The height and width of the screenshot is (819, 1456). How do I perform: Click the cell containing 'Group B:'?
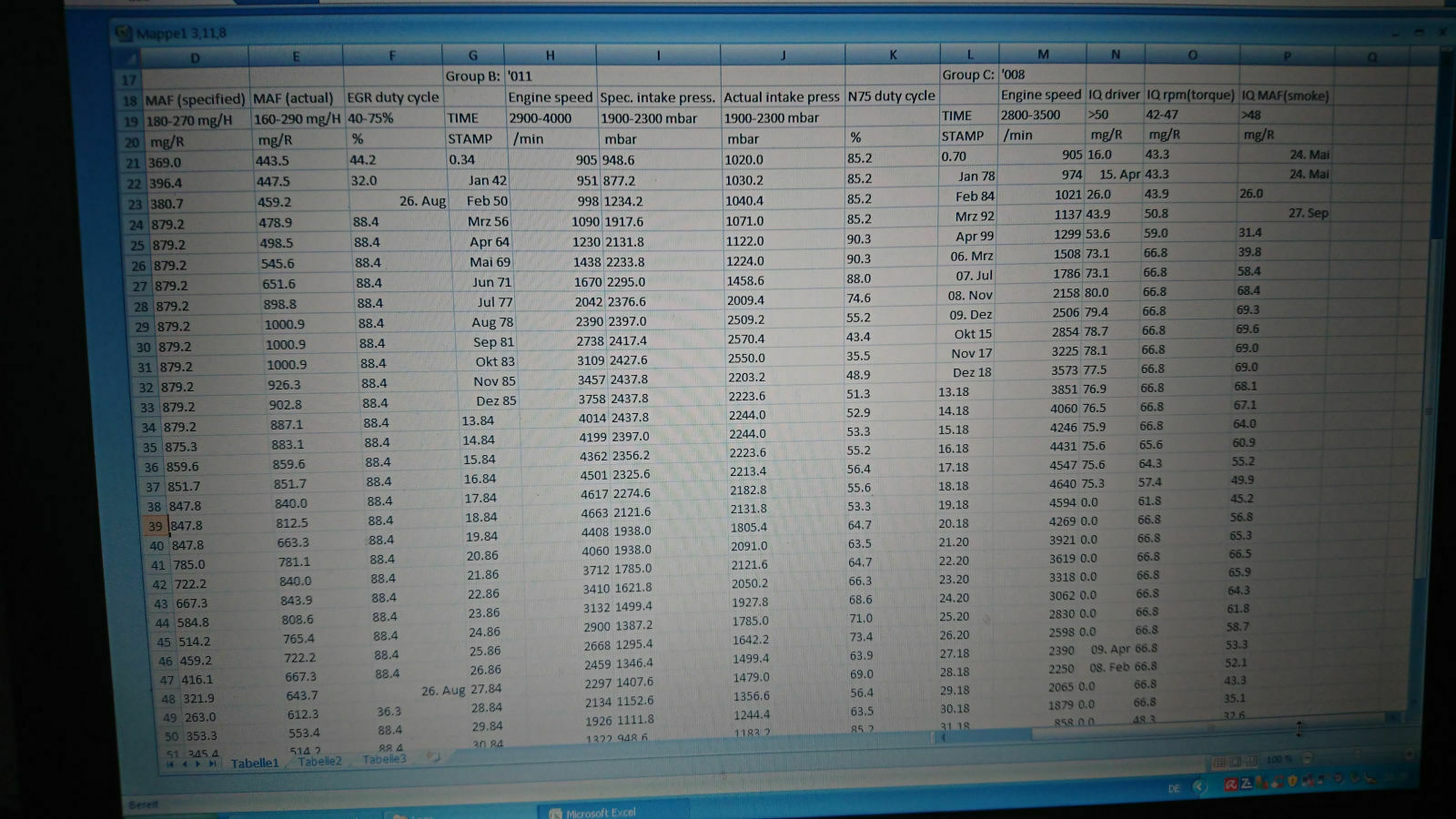pos(472,76)
